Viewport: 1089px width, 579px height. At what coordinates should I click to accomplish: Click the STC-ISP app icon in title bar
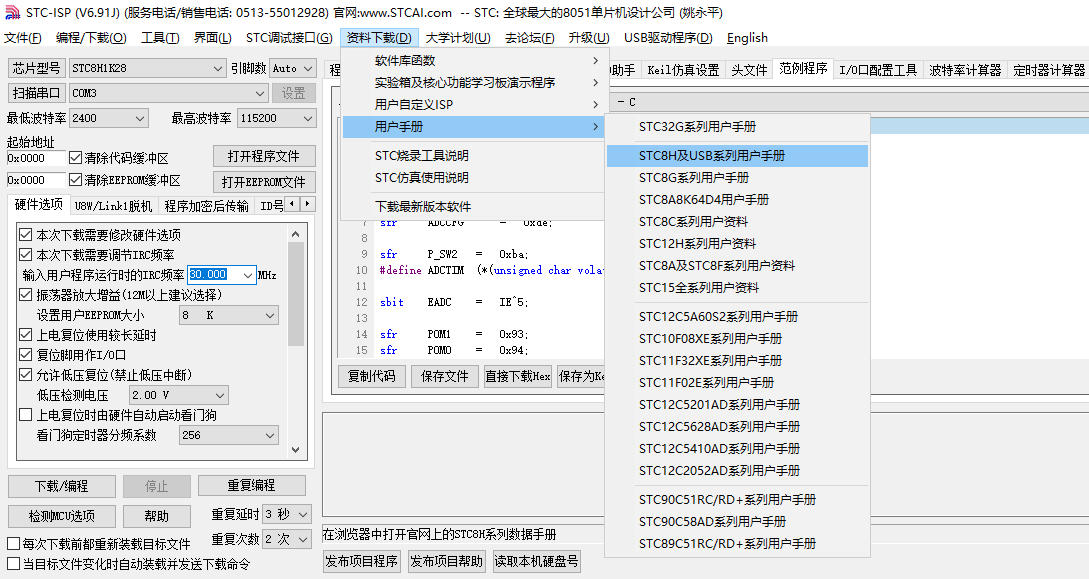[x=13, y=12]
